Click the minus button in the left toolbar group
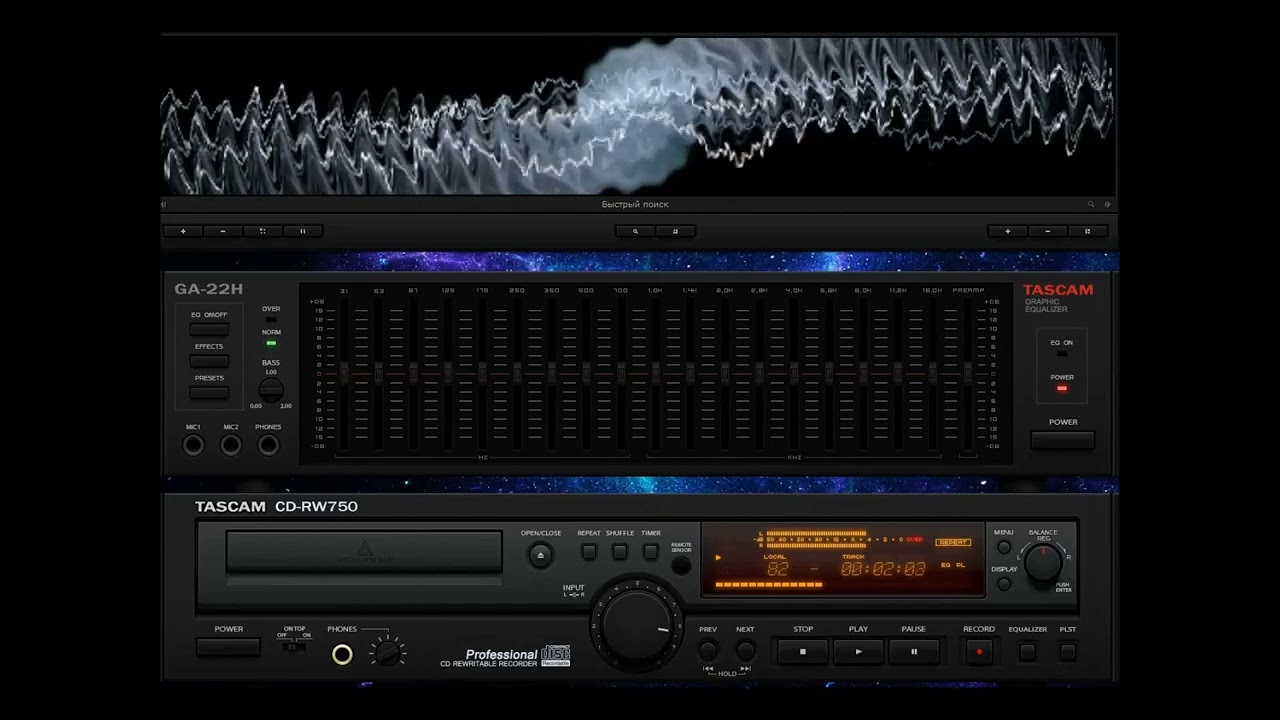 (223, 231)
